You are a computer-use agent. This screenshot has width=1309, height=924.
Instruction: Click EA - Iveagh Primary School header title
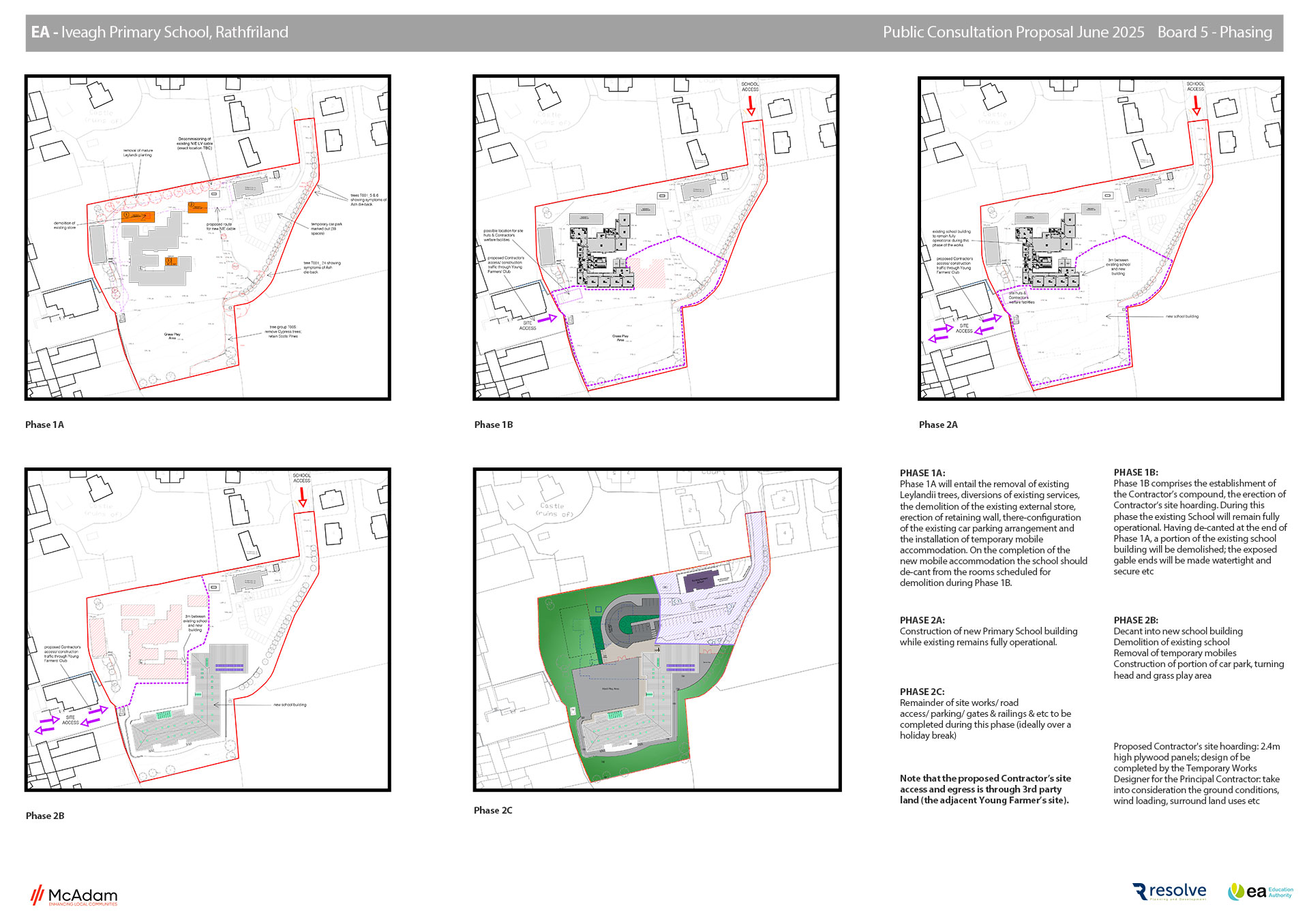[x=160, y=32]
